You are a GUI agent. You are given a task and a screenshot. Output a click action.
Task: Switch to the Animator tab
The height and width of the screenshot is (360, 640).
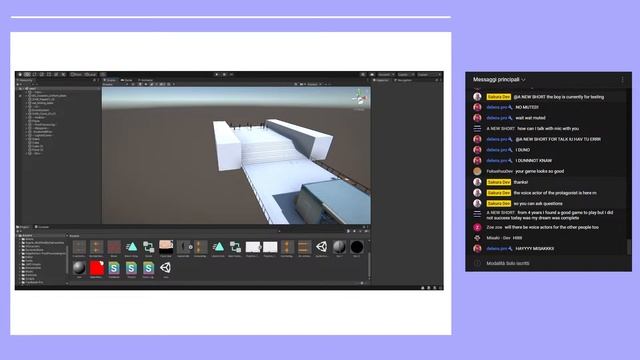pyautogui.click(x=145, y=80)
